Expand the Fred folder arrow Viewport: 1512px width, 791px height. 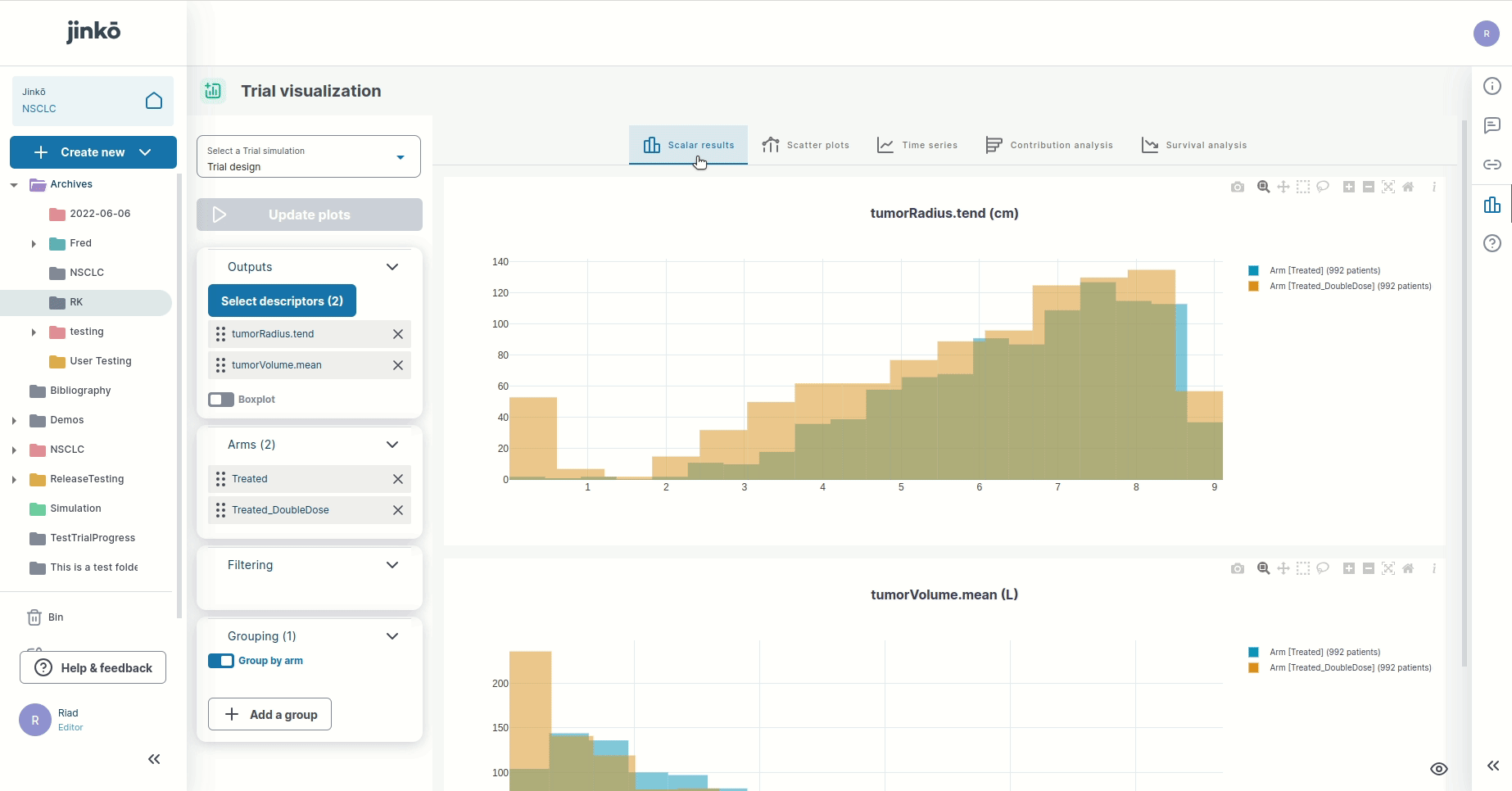pyautogui.click(x=34, y=244)
